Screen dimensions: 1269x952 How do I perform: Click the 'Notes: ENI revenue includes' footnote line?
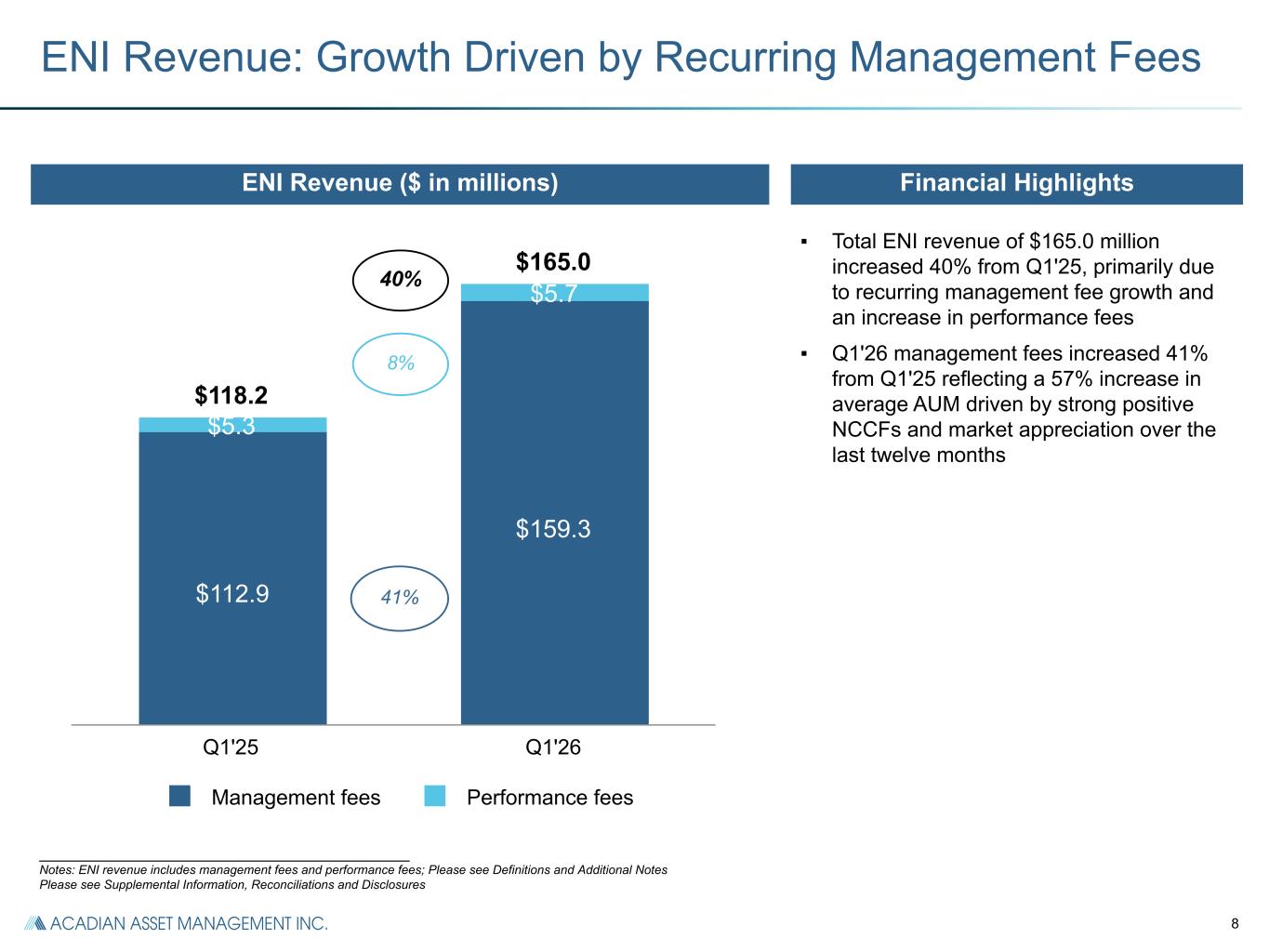pos(353,870)
